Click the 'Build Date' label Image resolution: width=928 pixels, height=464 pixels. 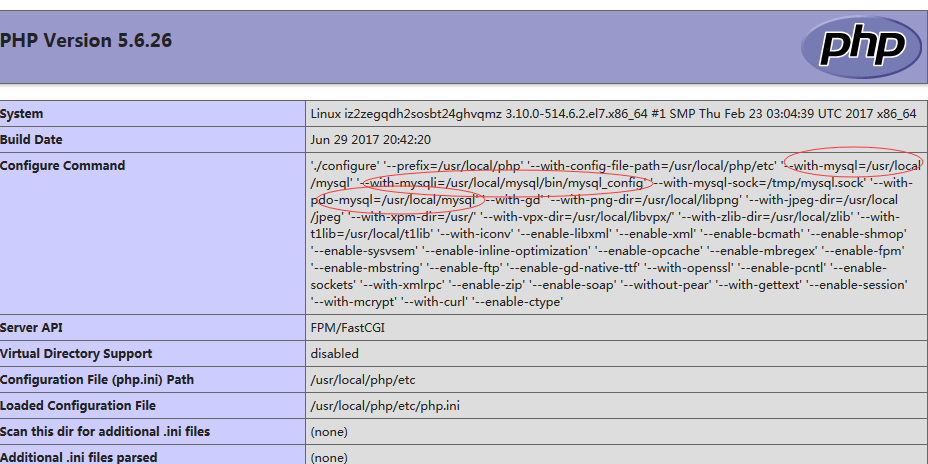click(x=31, y=140)
